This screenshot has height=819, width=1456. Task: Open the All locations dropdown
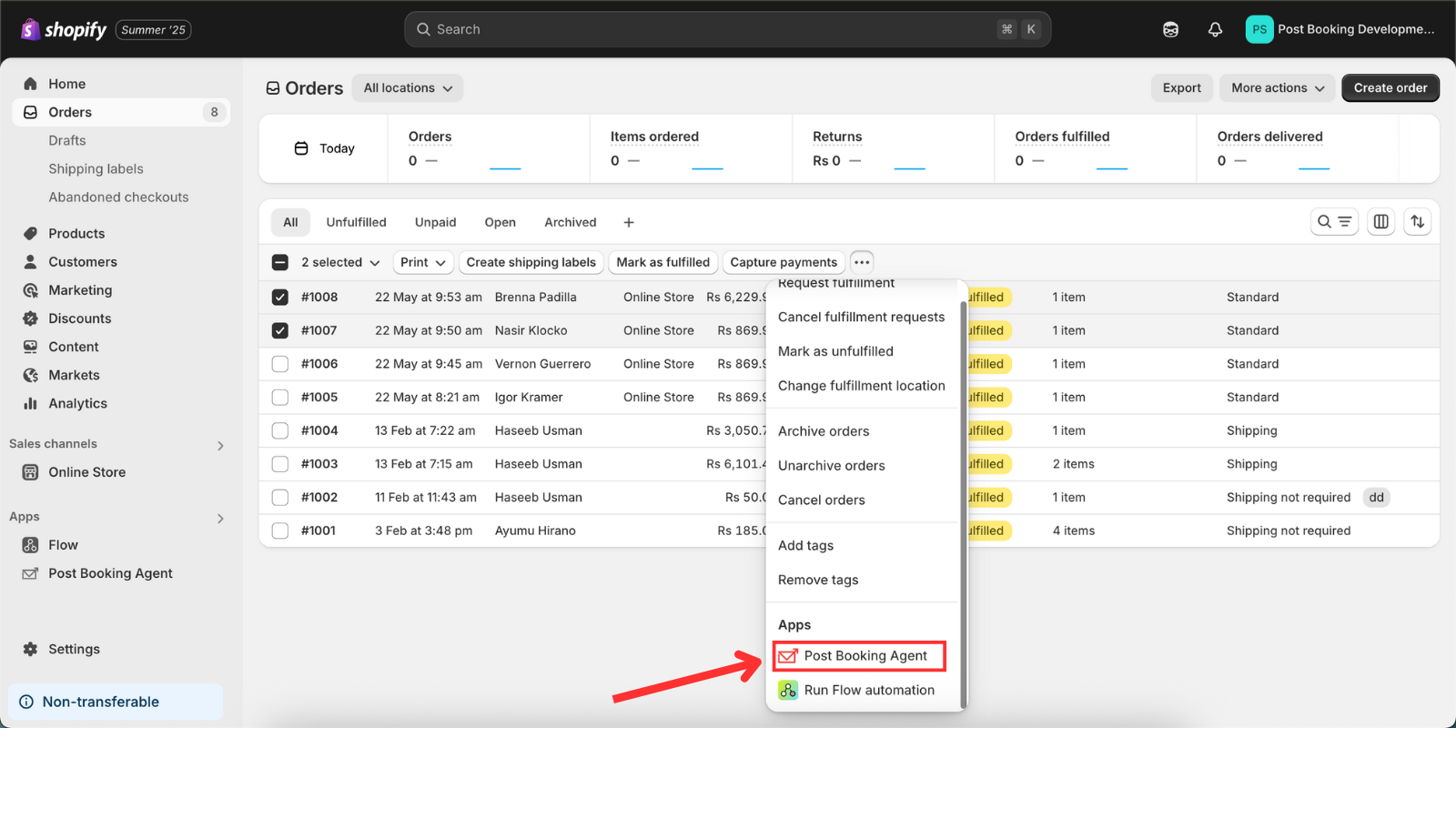point(408,88)
